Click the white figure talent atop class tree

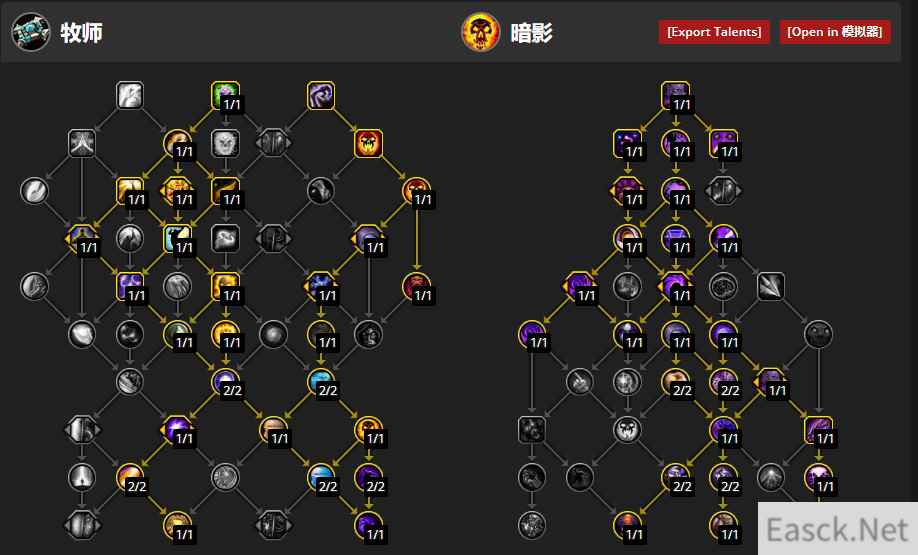point(130,95)
